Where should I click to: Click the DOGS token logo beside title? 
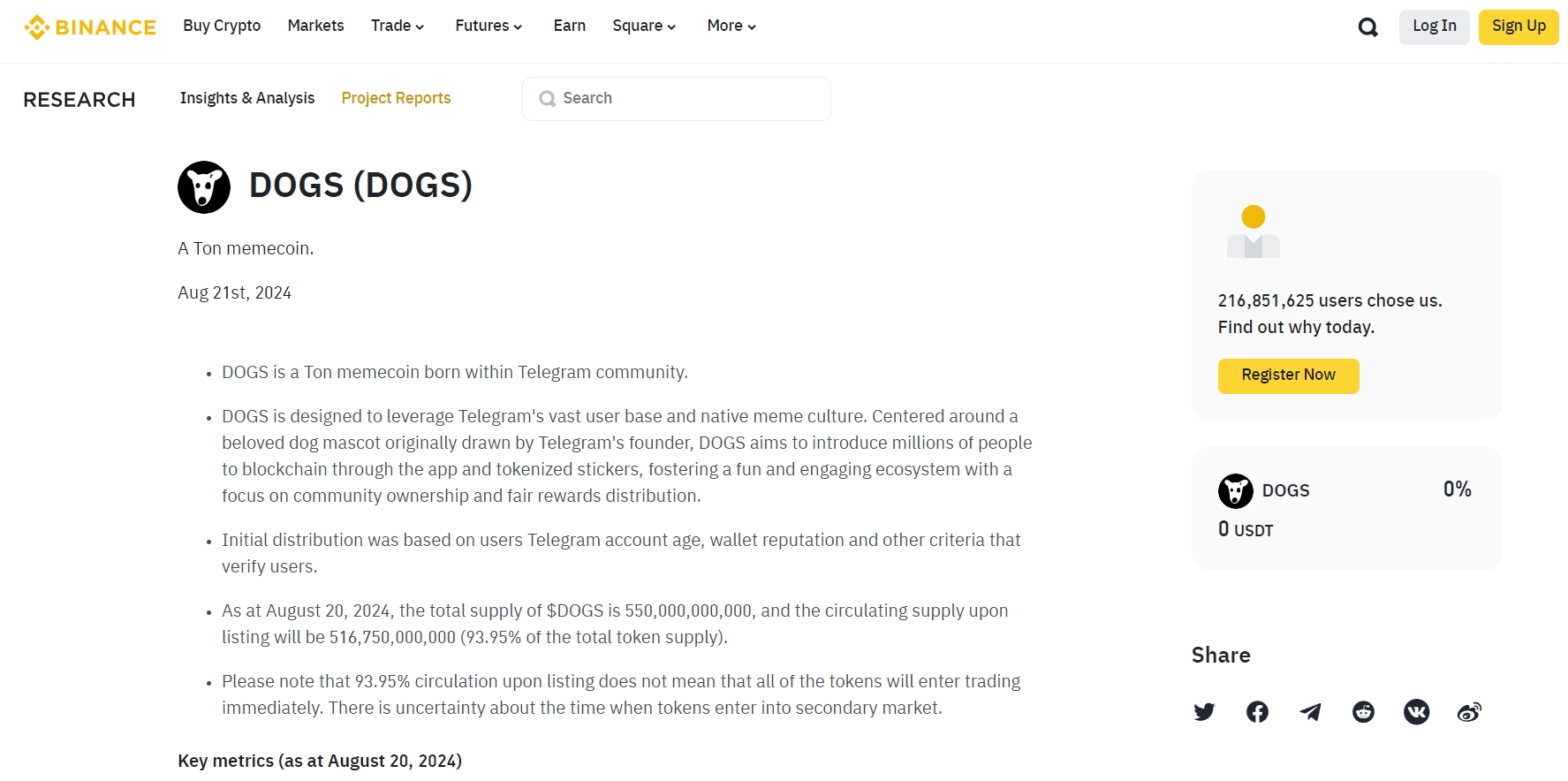(204, 187)
